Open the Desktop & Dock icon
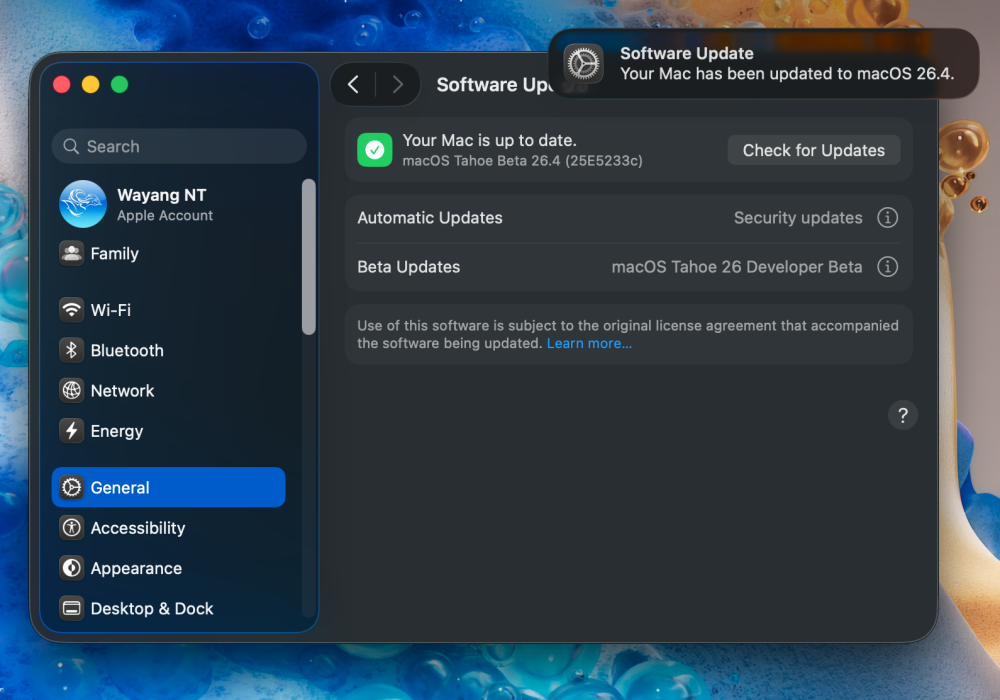Screen dimensions: 1000x700 [71, 608]
